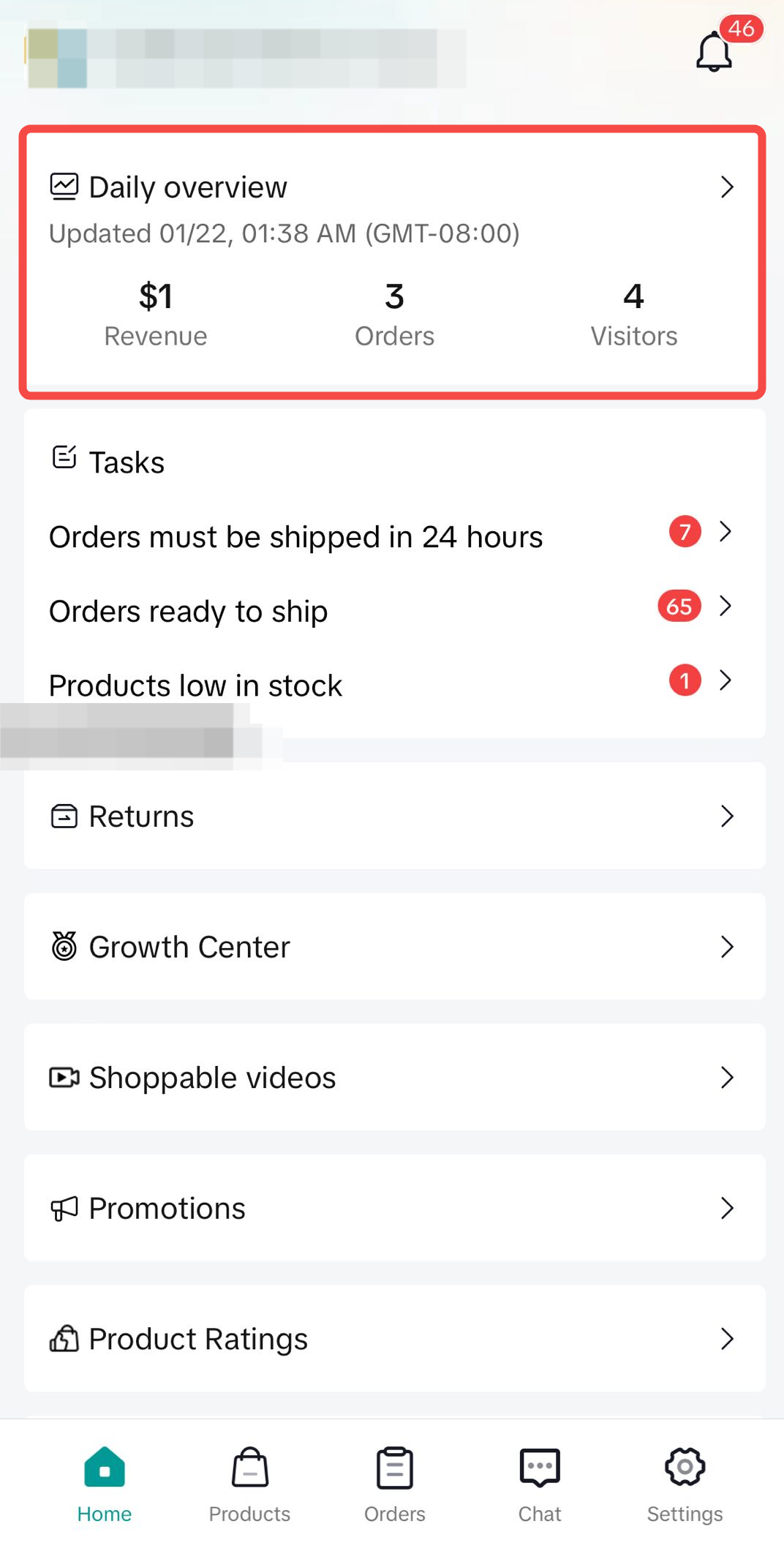
Task: Tap the Tasks checklist icon
Action: coord(64,458)
